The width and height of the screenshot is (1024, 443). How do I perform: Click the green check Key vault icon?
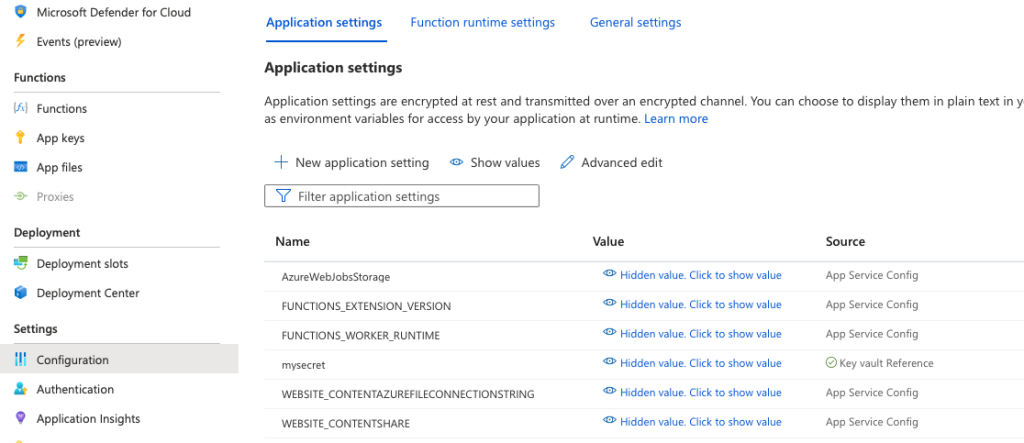[831, 363]
